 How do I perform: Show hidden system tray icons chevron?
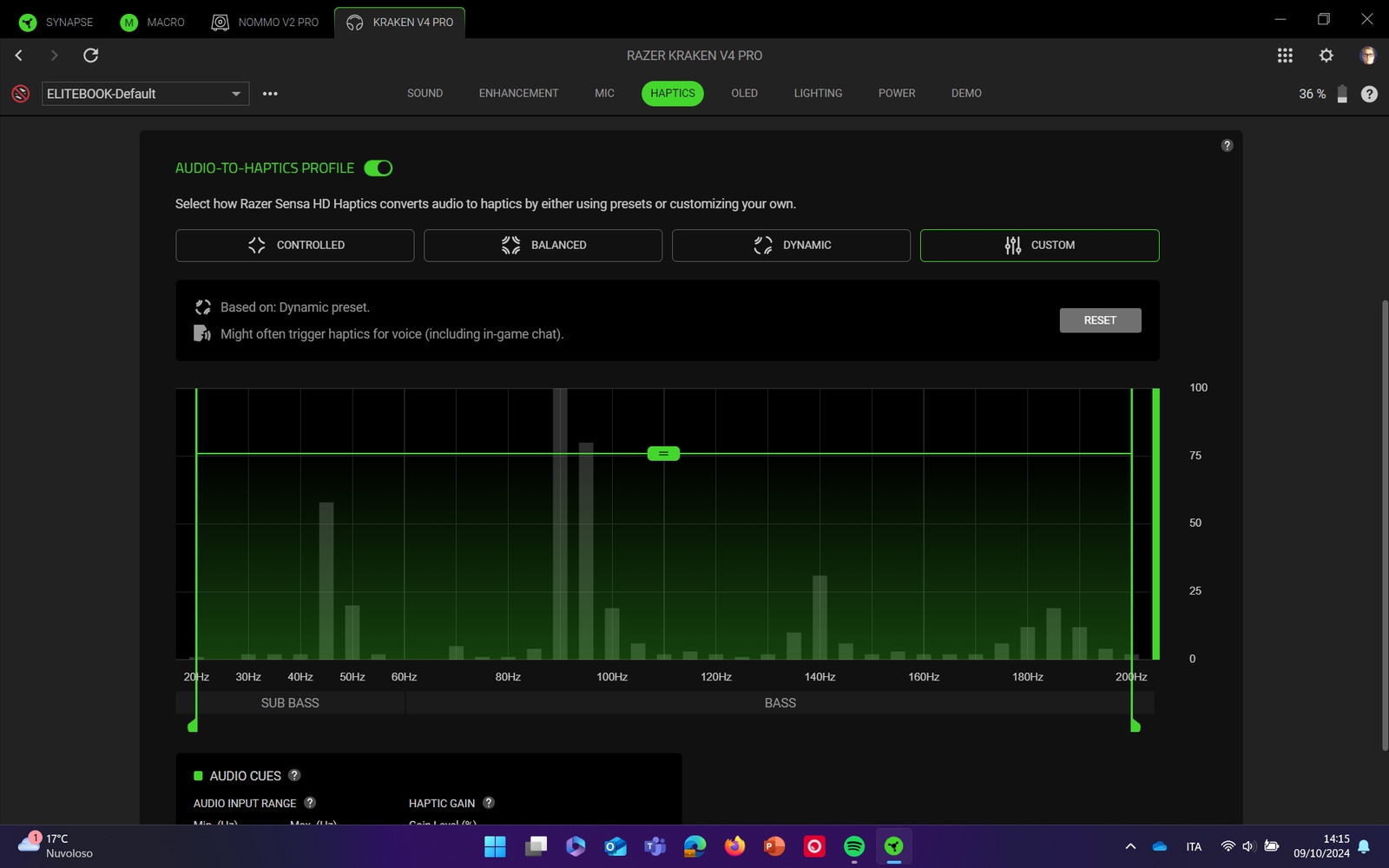pos(1130,846)
